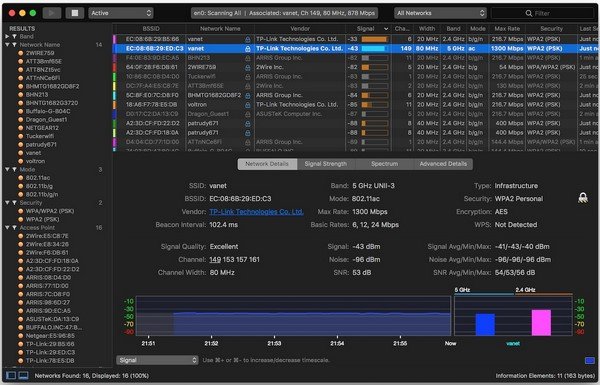Toggle the sidebar panel view icon
This screenshot has width=600, height=385.
coord(11,375)
